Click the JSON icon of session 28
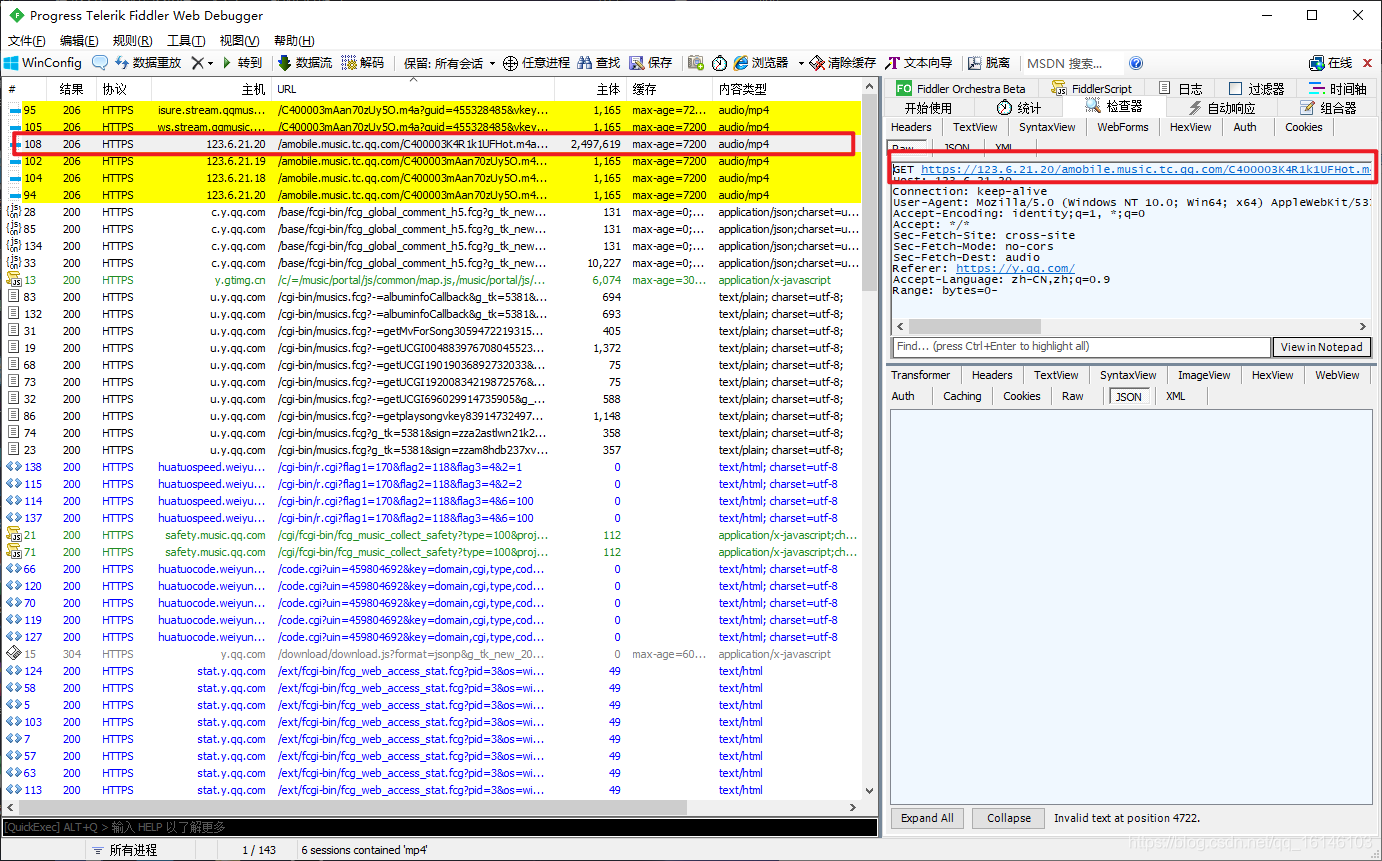Viewport: 1382px width, 861px height. tap(13, 212)
